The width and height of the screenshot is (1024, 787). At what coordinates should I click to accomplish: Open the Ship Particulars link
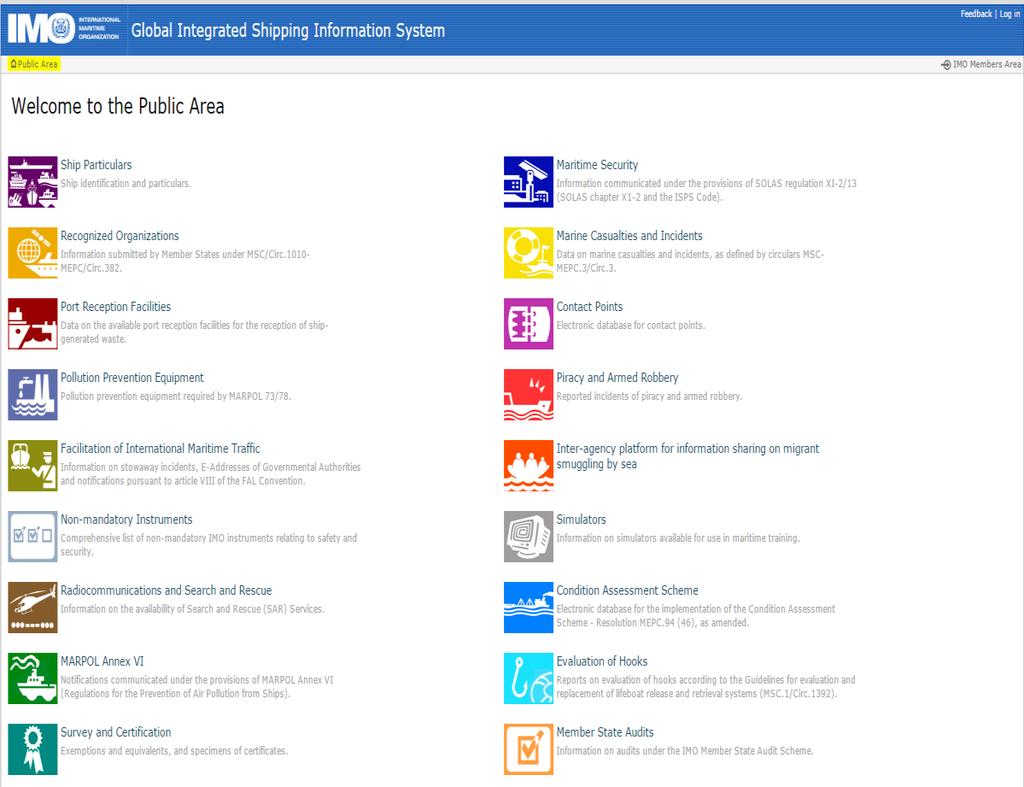click(x=96, y=165)
